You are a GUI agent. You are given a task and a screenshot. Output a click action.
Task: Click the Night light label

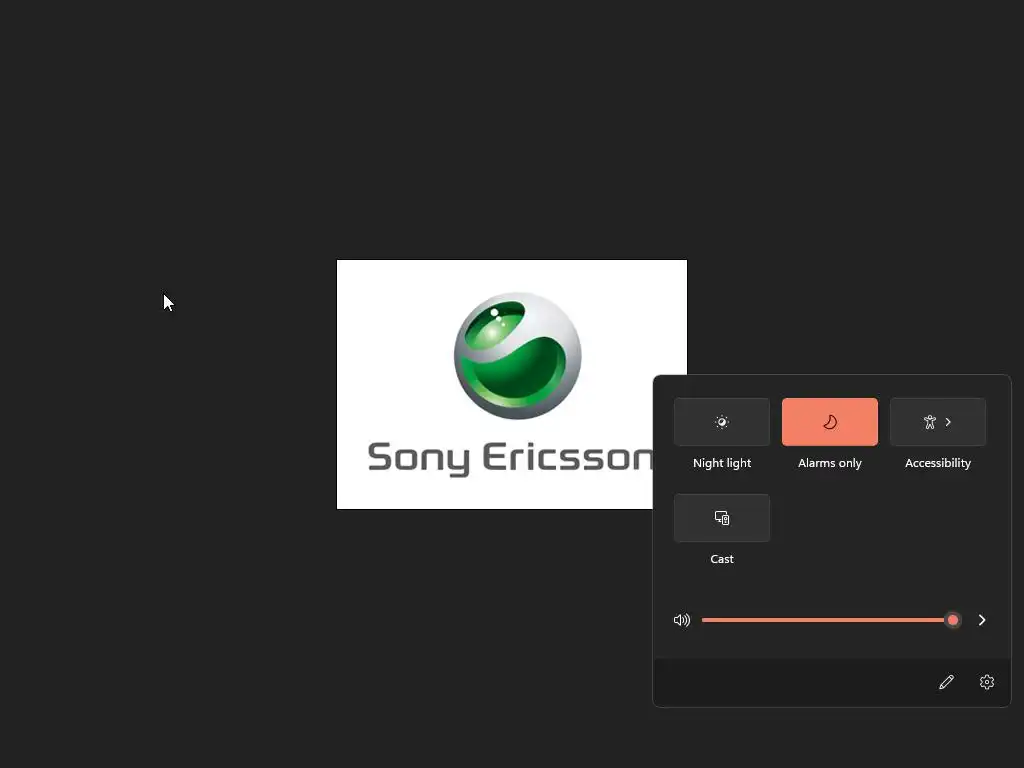722,463
